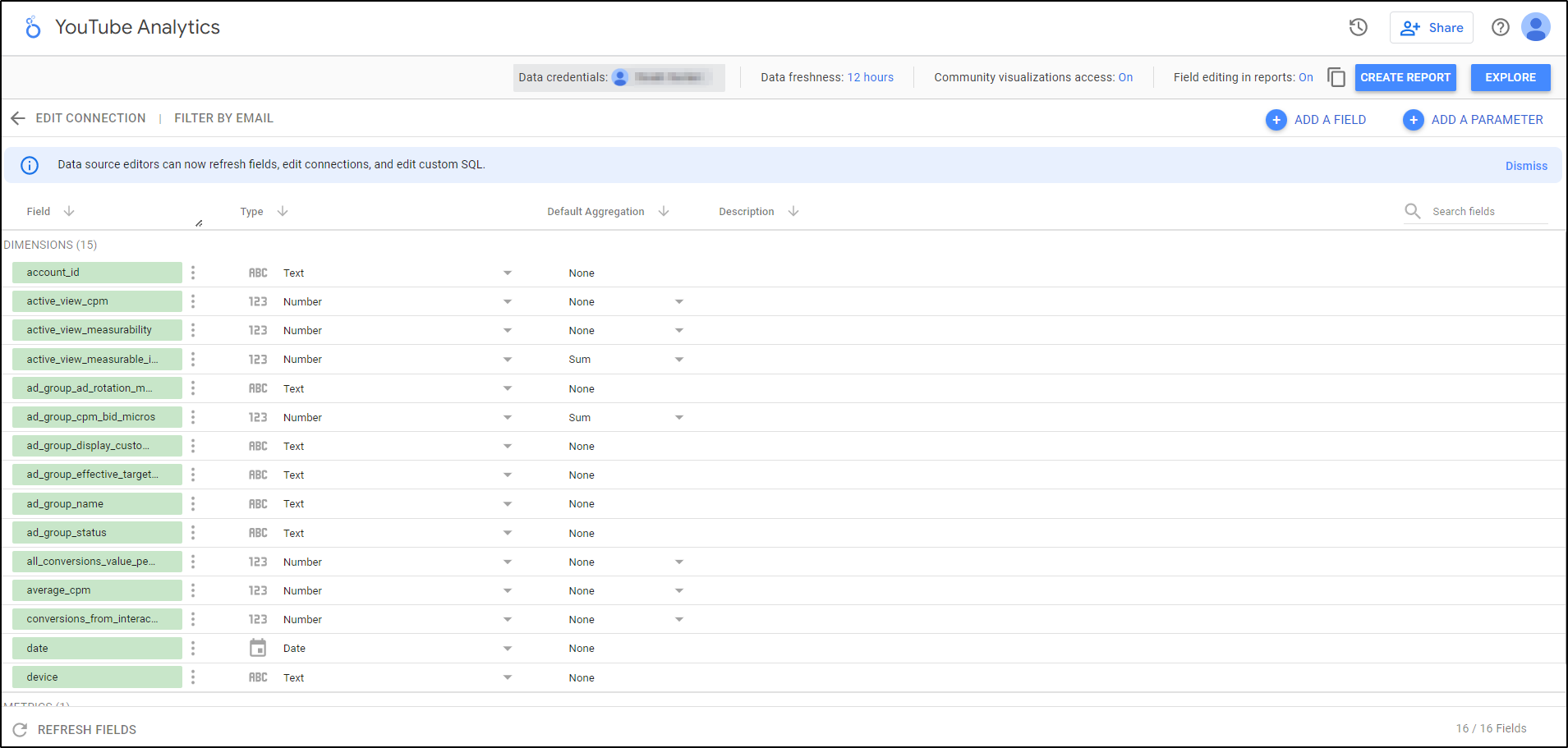The height and width of the screenshot is (748, 1568).
Task: Select the ad_group_status field chip
Action: pyautogui.click(x=97, y=533)
